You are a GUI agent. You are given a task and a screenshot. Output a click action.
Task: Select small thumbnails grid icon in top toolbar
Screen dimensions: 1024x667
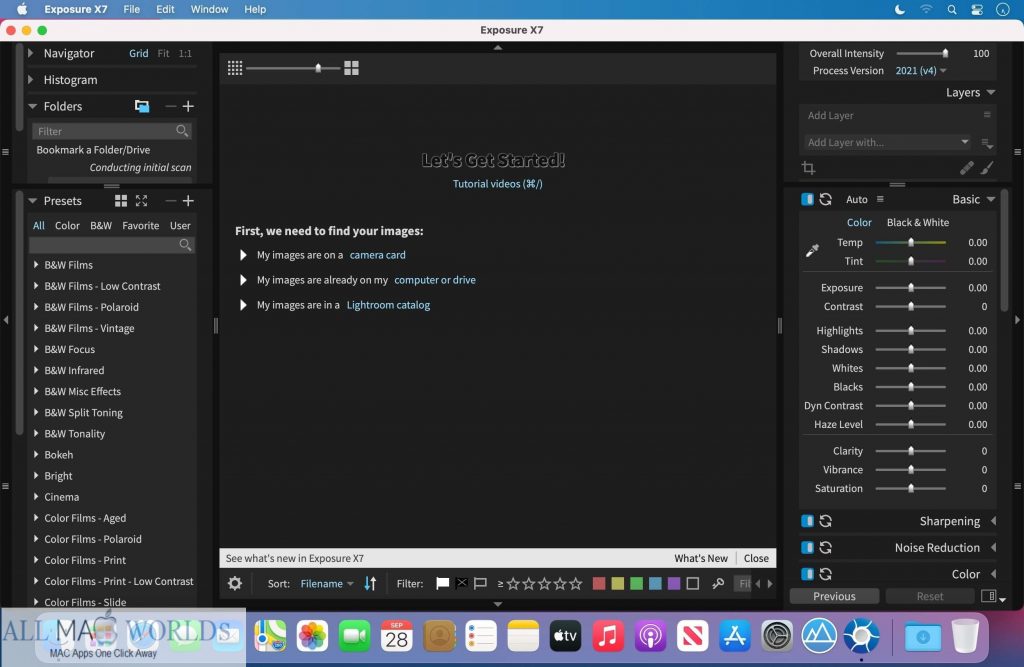[235, 68]
